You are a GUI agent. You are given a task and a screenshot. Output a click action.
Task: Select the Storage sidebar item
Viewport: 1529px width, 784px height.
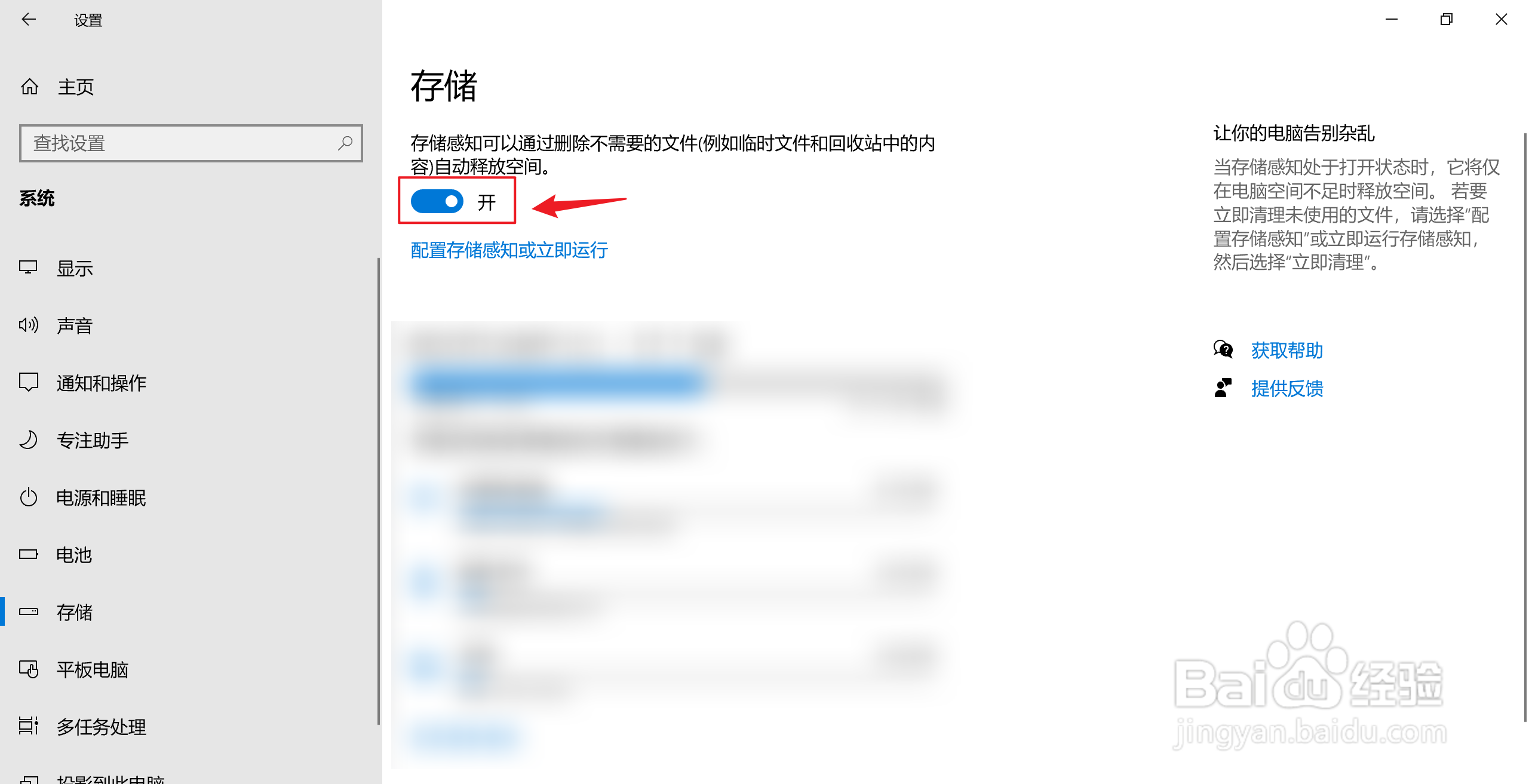tap(190, 612)
